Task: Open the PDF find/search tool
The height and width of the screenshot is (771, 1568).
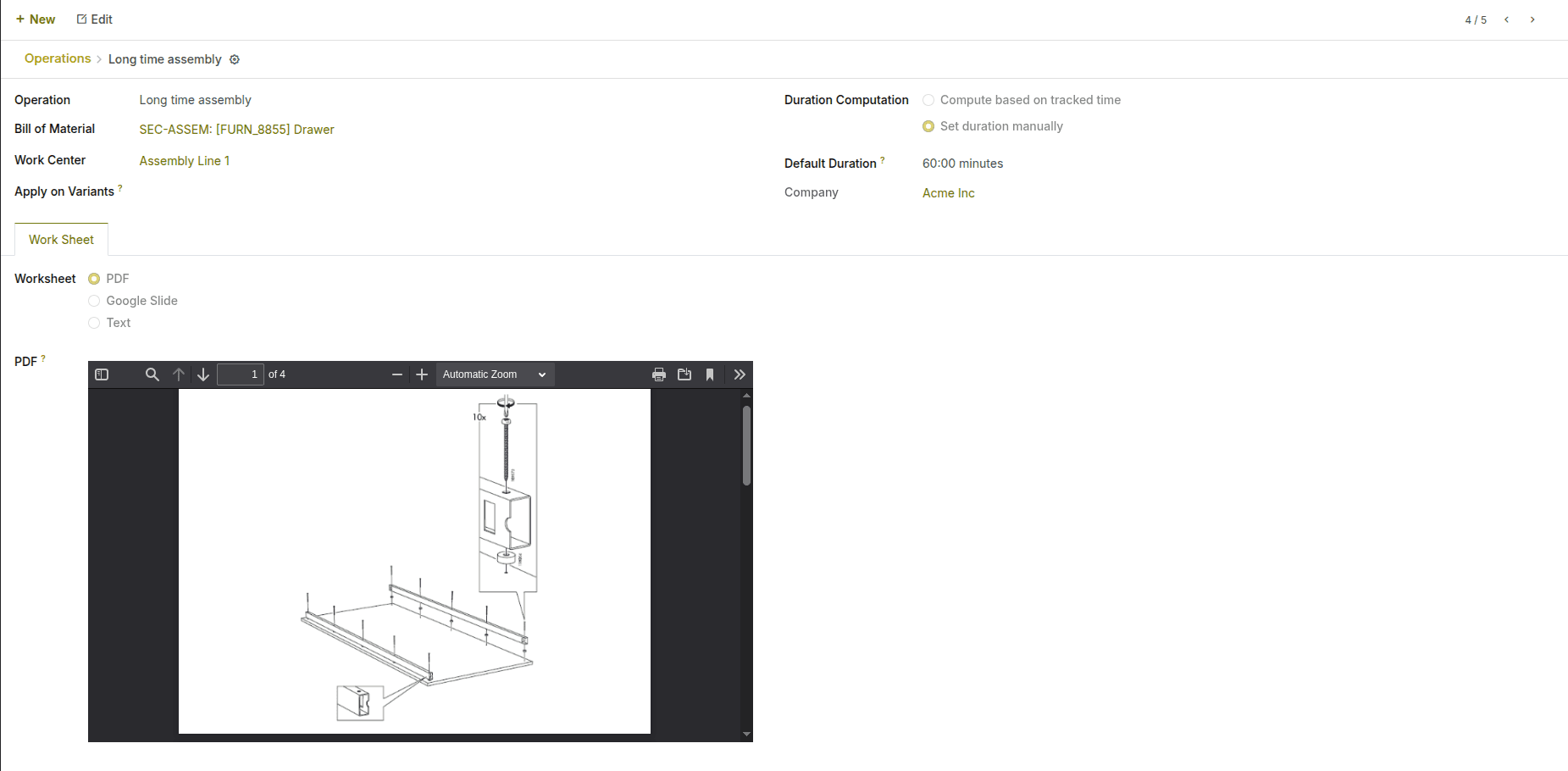Action: tap(152, 374)
